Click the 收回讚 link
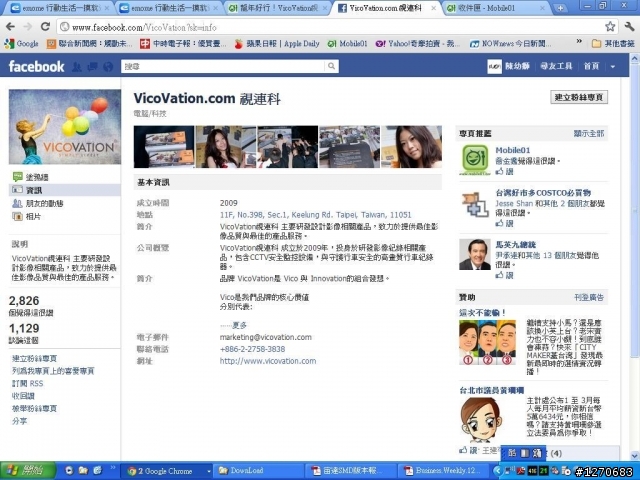The width and height of the screenshot is (640, 480). 23,396
